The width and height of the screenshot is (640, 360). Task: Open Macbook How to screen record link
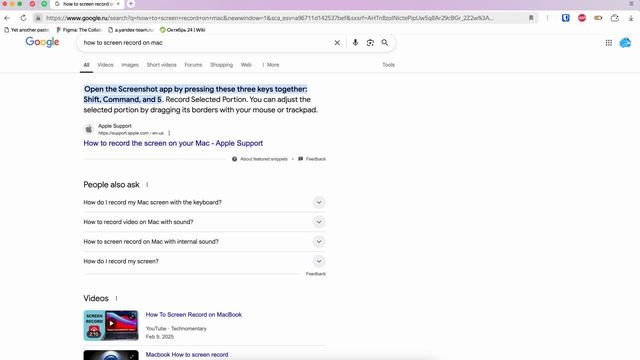click(187, 355)
